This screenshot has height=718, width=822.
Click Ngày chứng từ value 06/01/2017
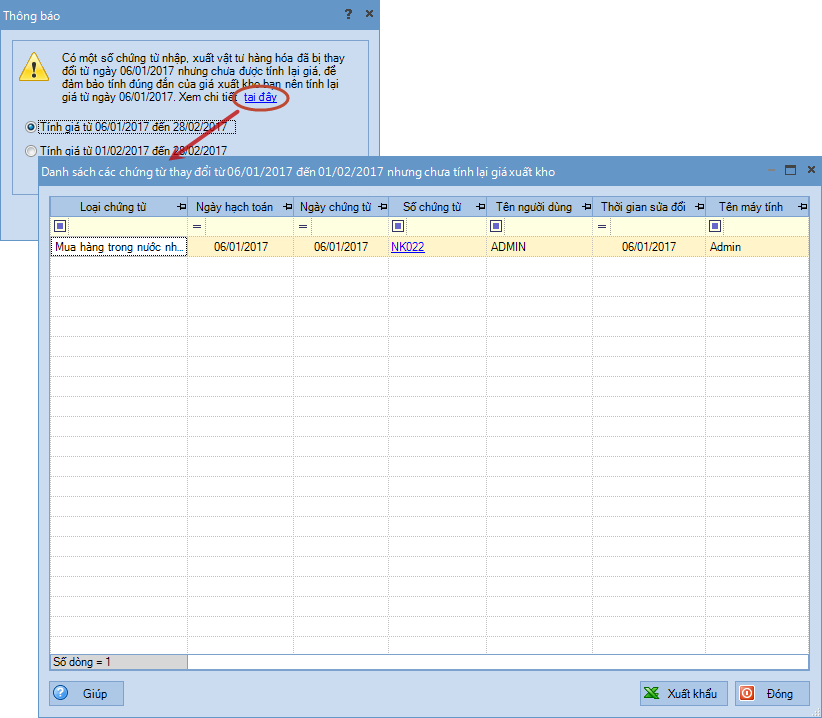(341, 247)
